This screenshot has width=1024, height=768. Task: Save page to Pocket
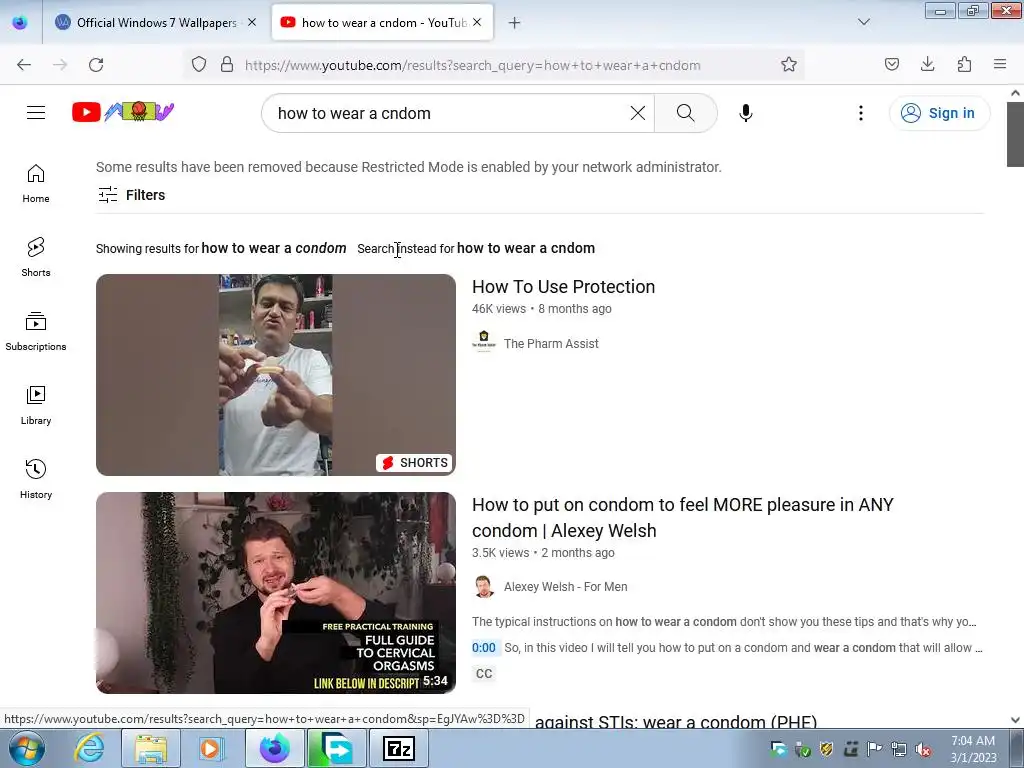[x=891, y=65]
